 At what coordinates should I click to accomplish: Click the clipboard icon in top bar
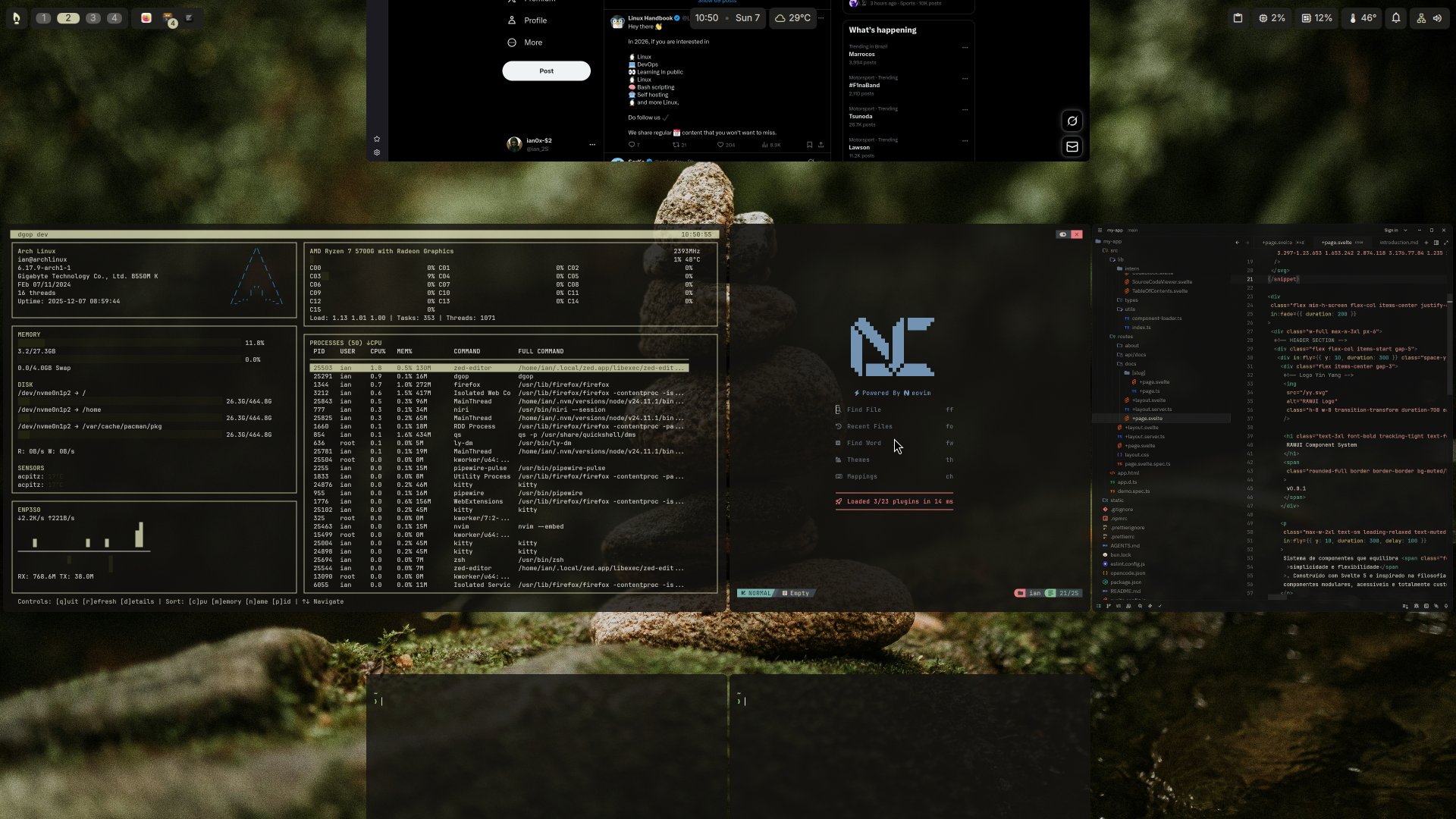[x=1238, y=18]
